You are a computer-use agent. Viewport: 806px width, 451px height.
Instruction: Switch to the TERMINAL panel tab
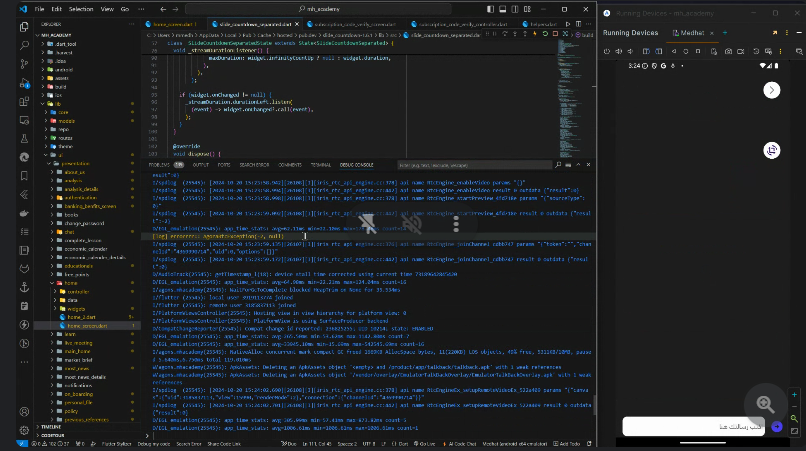click(x=321, y=165)
